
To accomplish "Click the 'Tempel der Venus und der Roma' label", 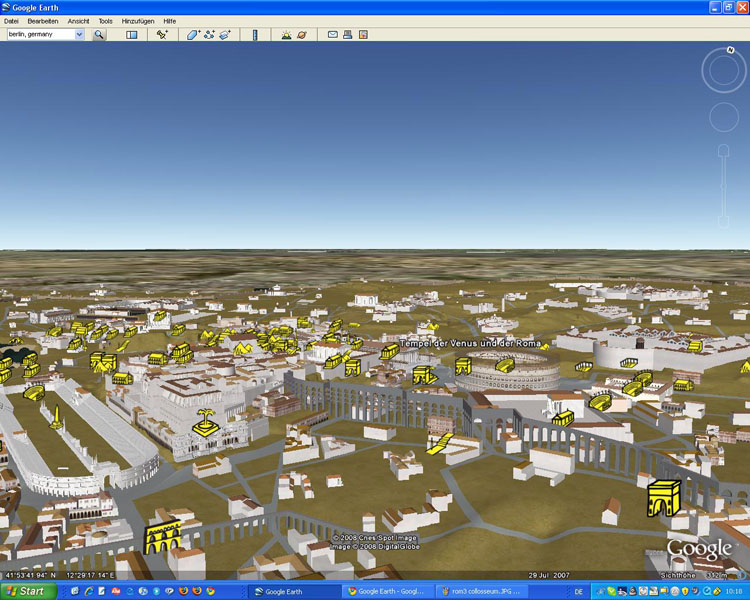I will (470, 343).
